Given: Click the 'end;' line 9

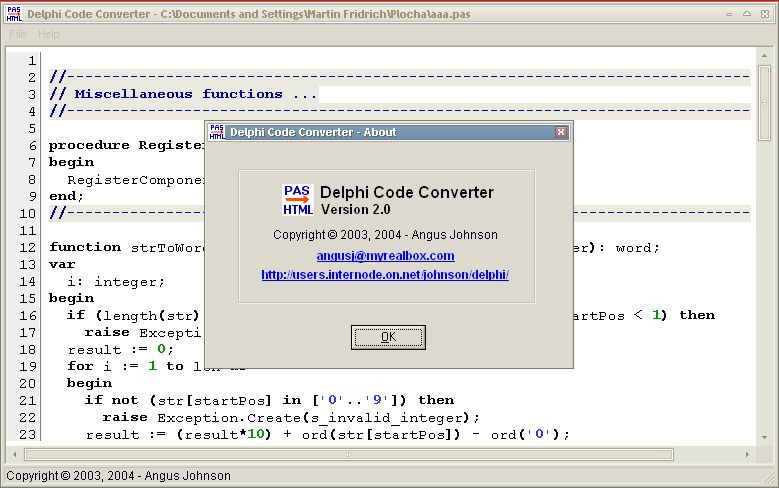Looking at the screenshot, I should (x=66, y=196).
